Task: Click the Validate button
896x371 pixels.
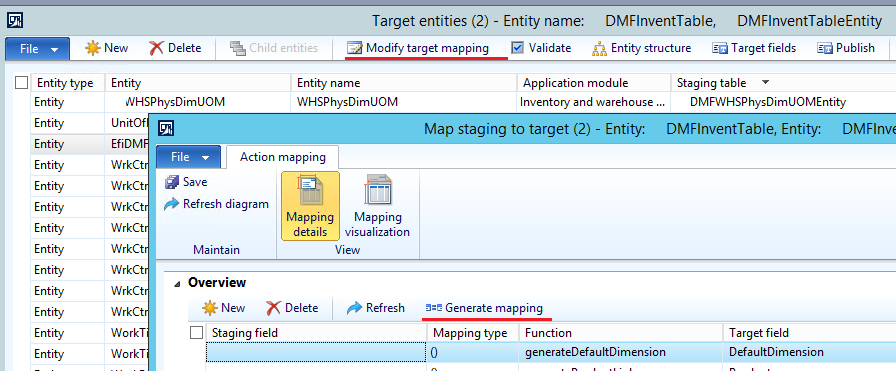Action: (541, 48)
